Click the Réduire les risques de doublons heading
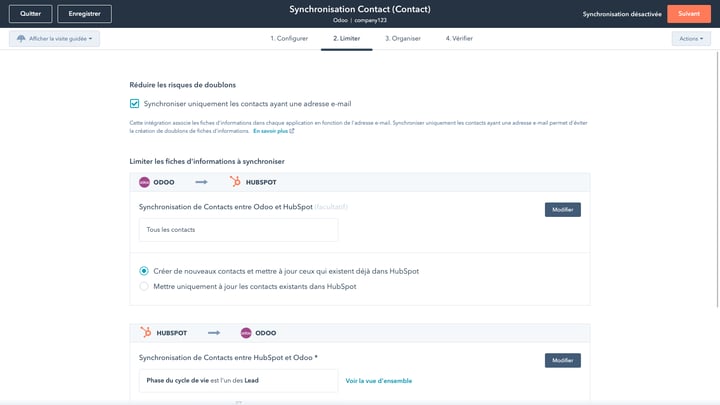The height and width of the screenshot is (405, 720). [182, 85]
